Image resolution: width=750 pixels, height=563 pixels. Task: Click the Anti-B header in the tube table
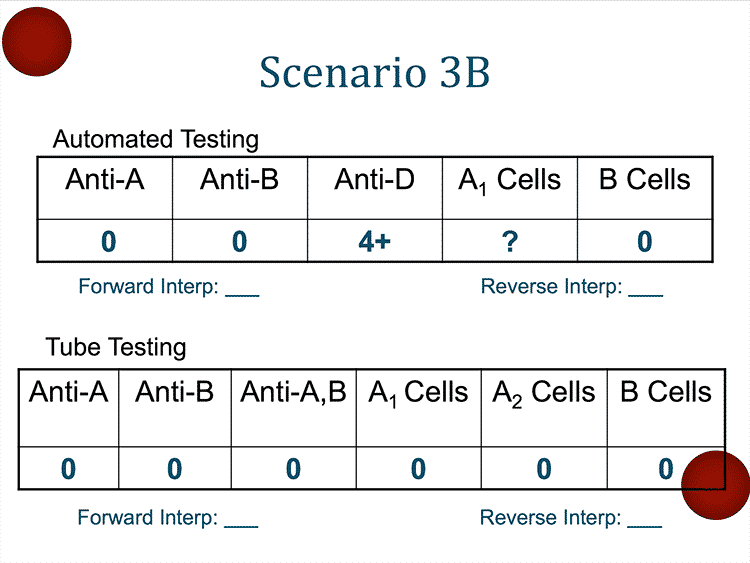pyautogui.click(x=174, y=392)
